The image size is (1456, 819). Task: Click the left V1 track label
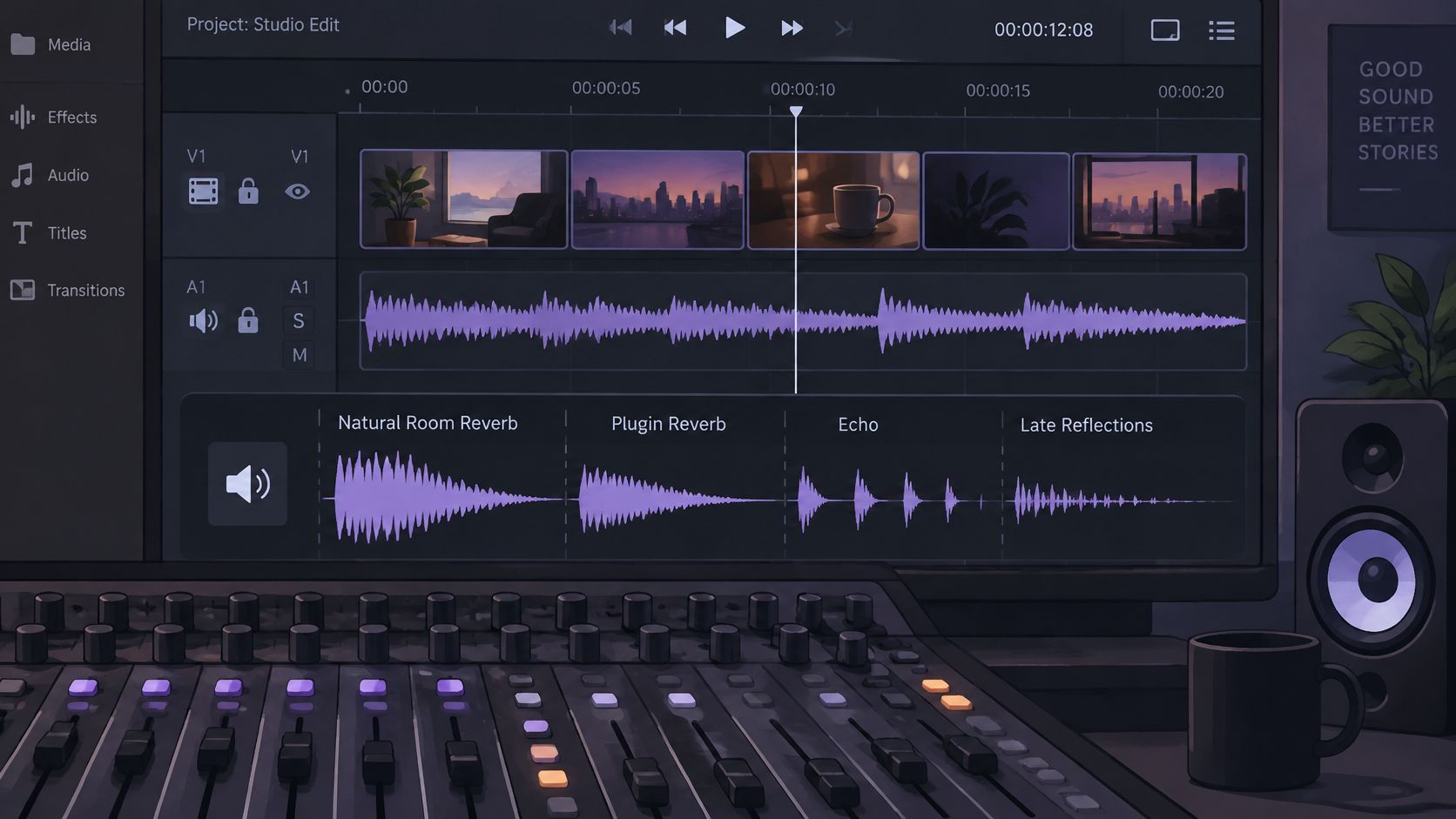(196, 157)
